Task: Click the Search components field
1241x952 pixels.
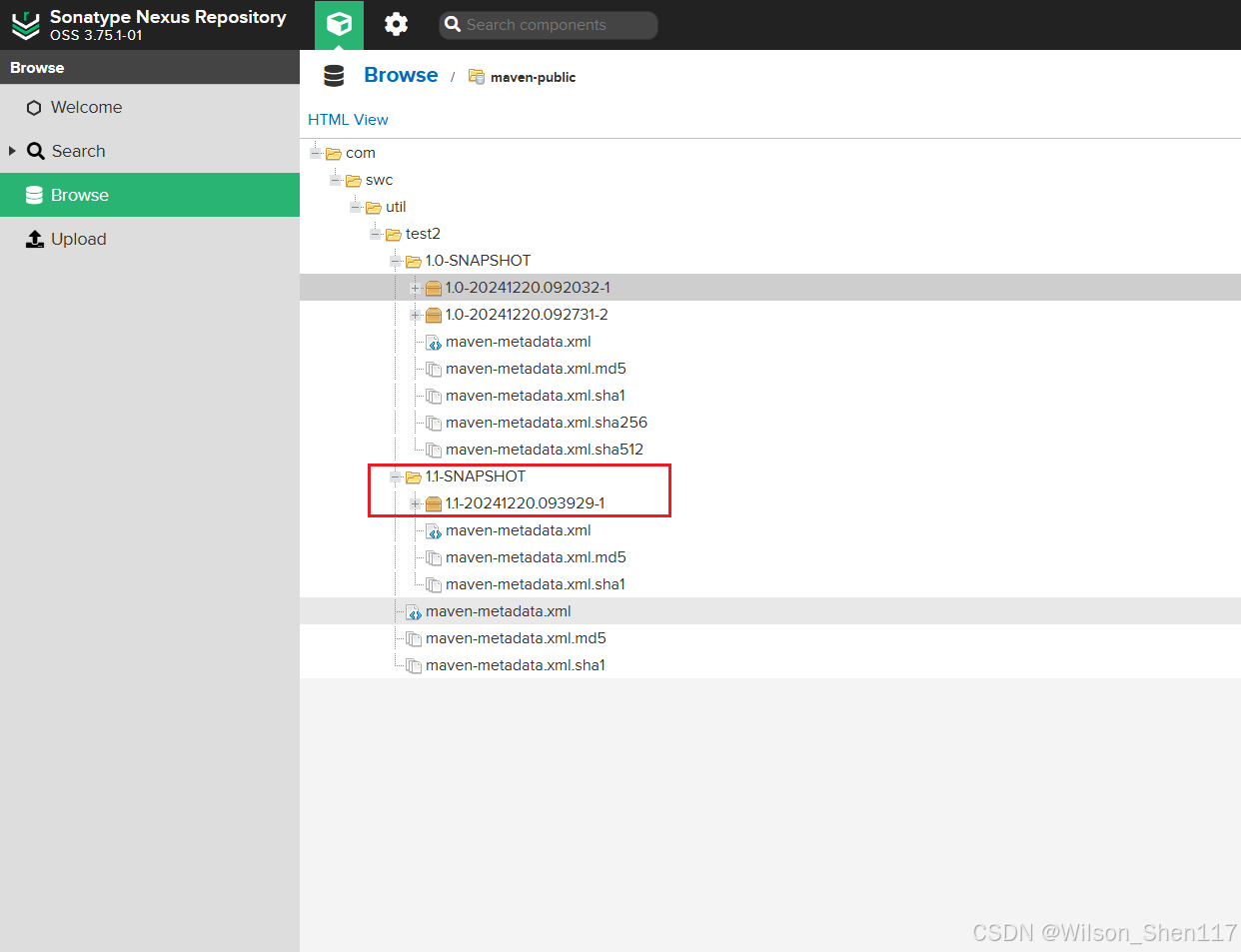Action: (x=549, y=25)
